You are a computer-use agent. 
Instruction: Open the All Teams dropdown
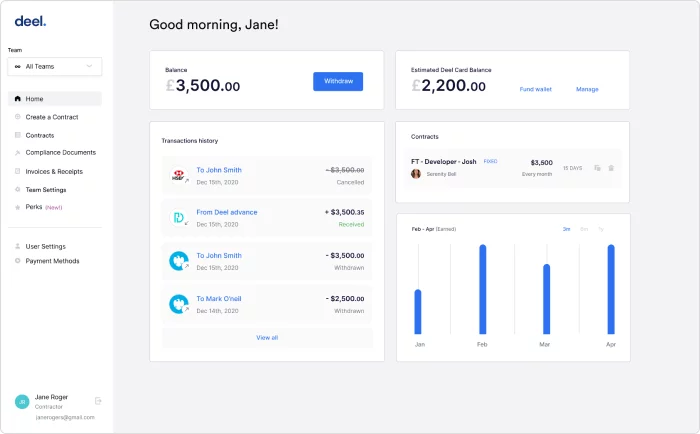[54, 67]
